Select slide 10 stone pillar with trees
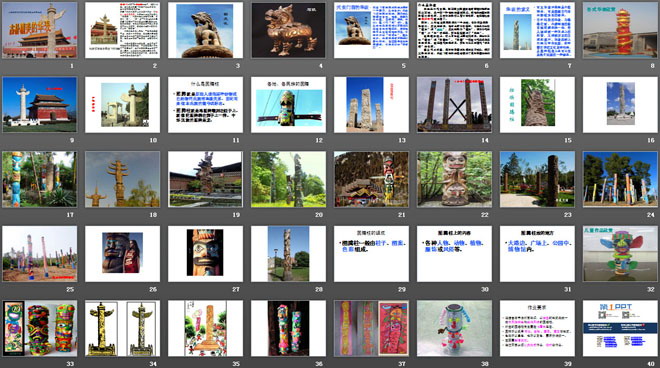The width and height of the screenshot is (660, 368). [x=122, y=104]
